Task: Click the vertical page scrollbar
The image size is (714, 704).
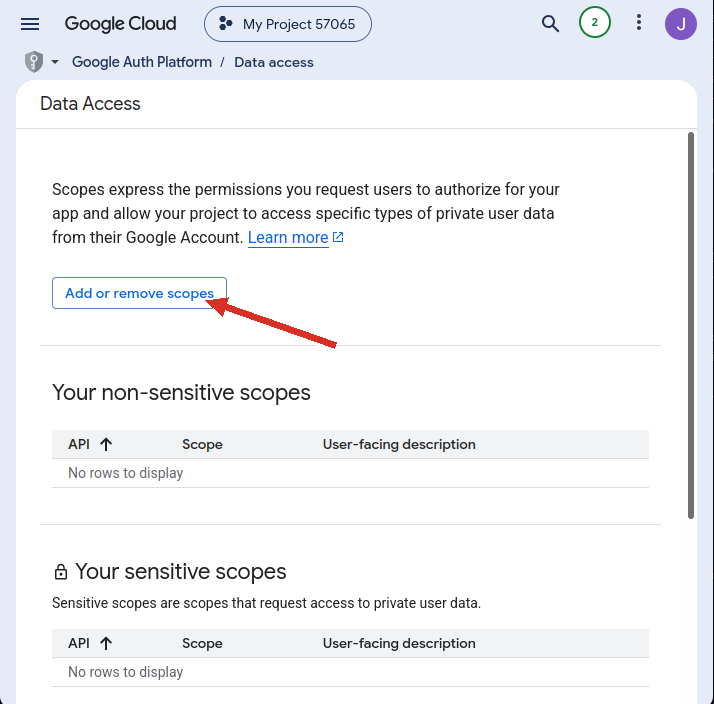Action: tap(691, 325)
